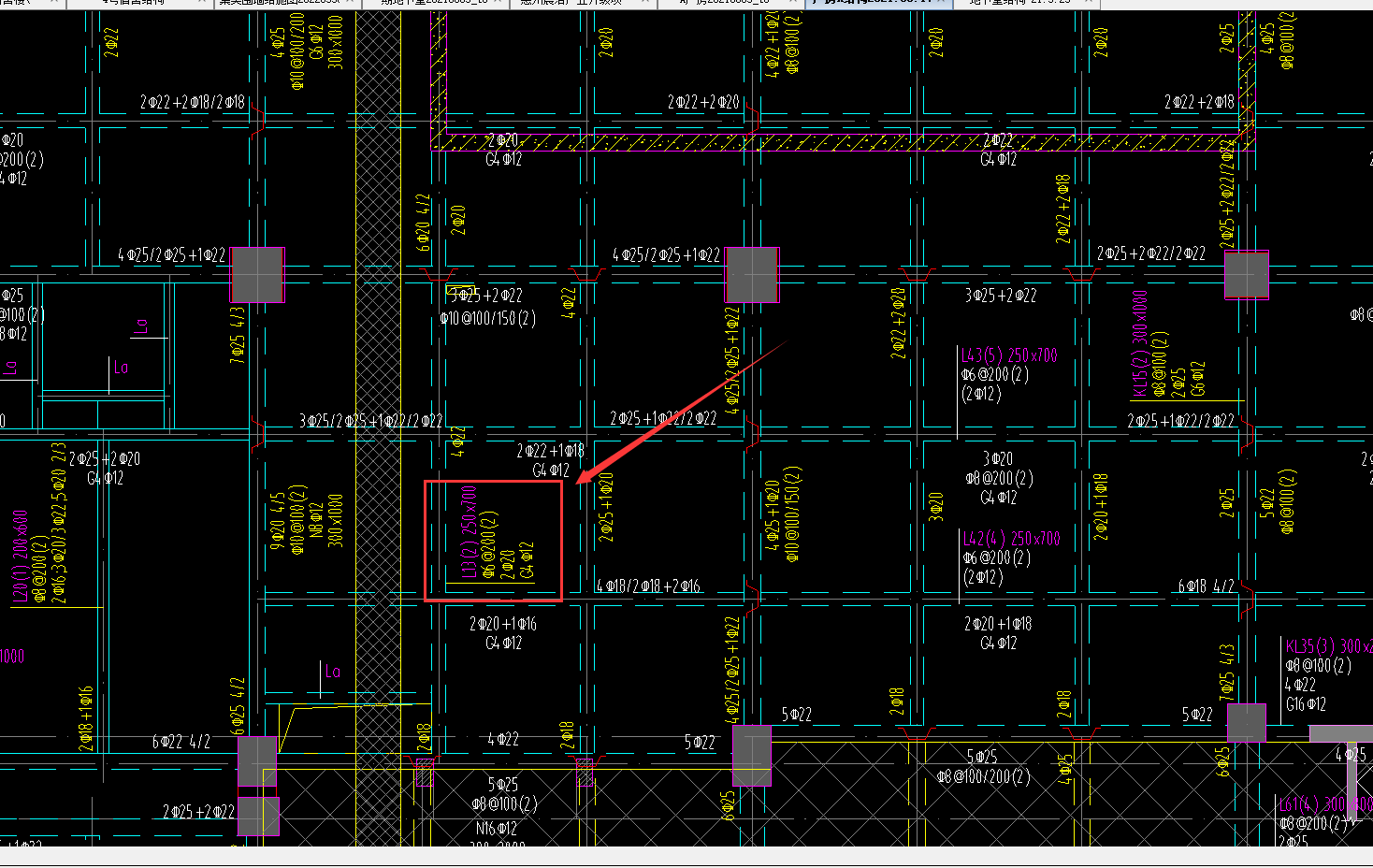
Task: Select the 2Φ25+2Φ20 rebar annotation
Action: 105,459
